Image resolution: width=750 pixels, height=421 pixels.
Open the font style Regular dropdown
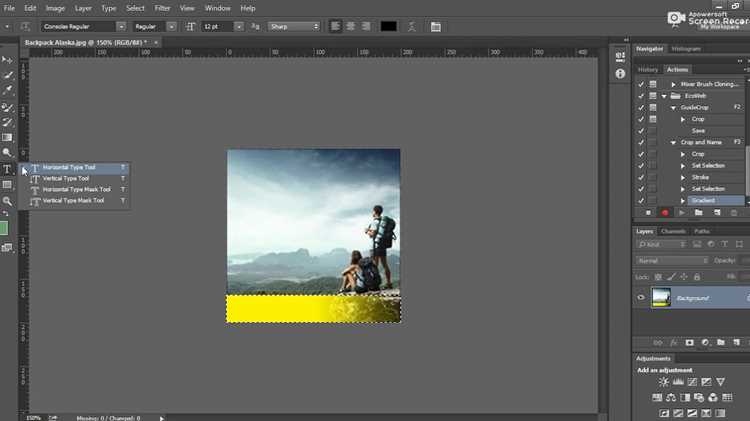click(172, 27)
